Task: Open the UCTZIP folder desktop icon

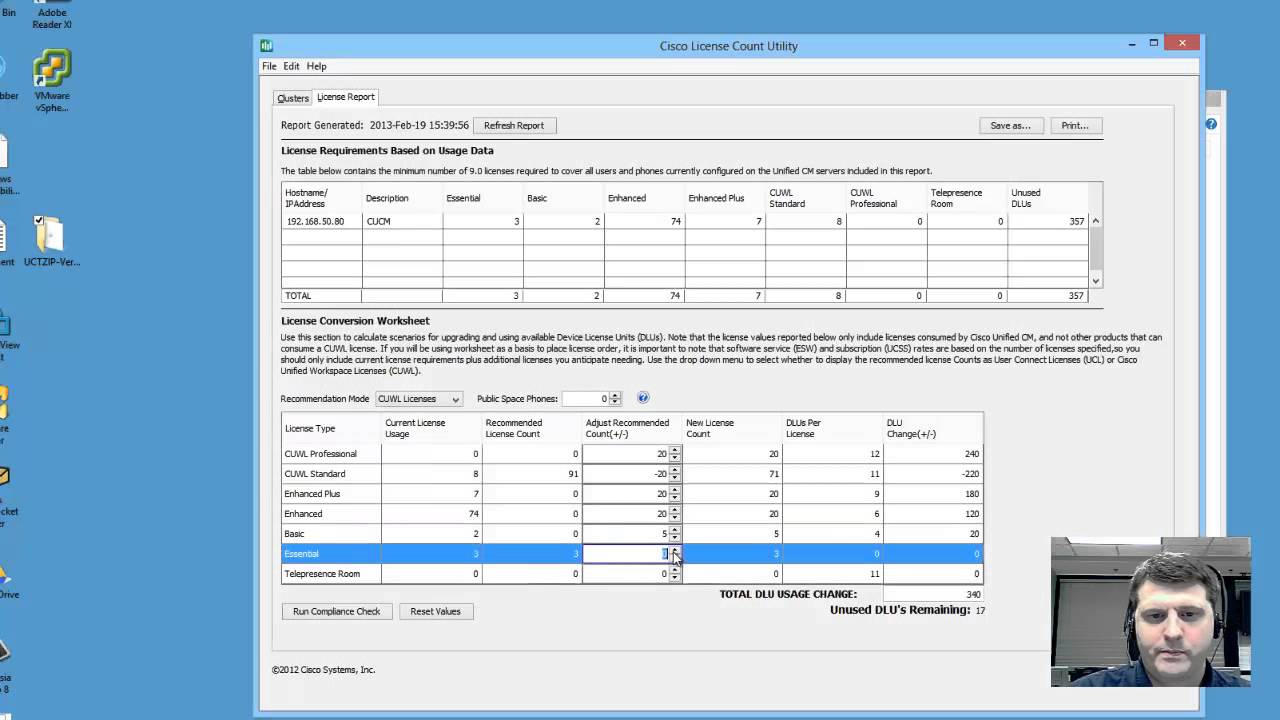Action: click(50, 242)
